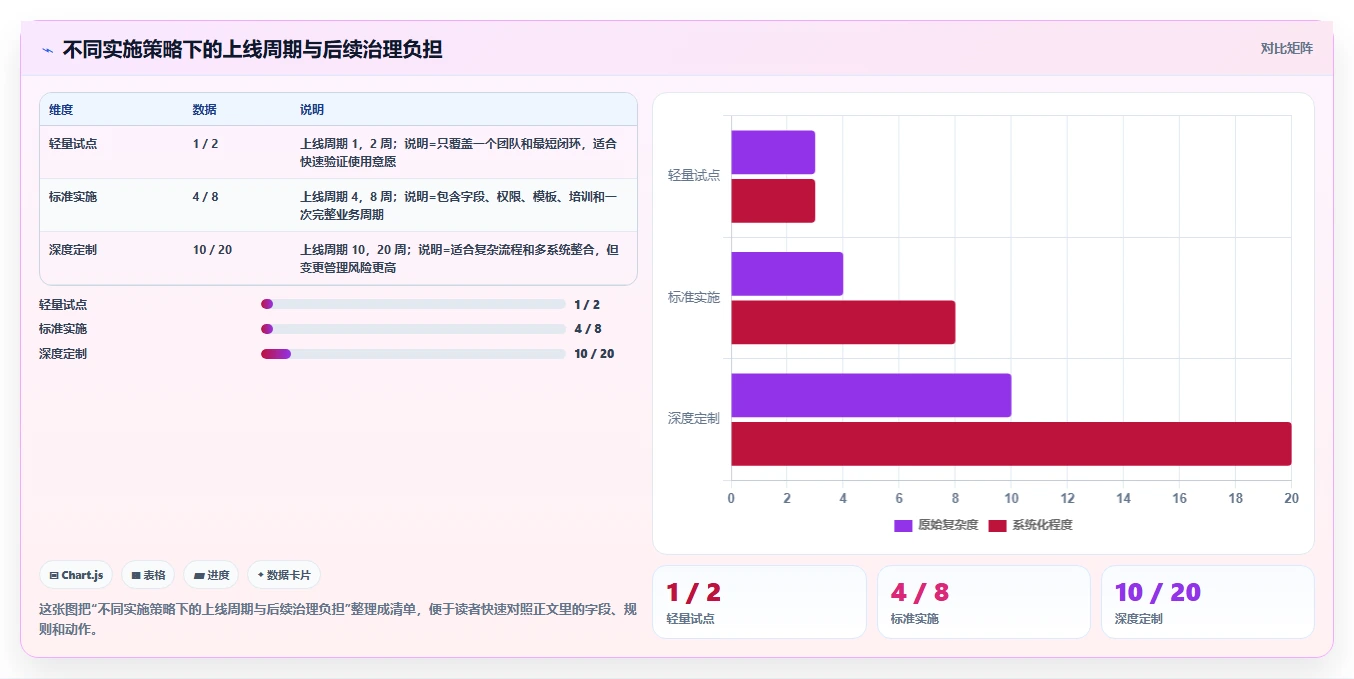Click the 标准实施 chart axis label
This screenshot has height=679, width=1354.
(x=694, y=297)
